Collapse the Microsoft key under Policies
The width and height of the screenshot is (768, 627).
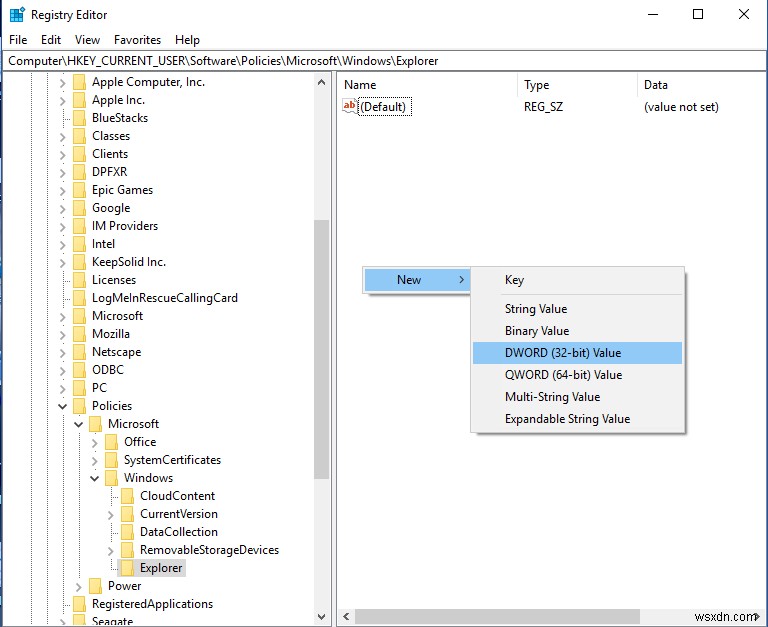pos(78,424)
